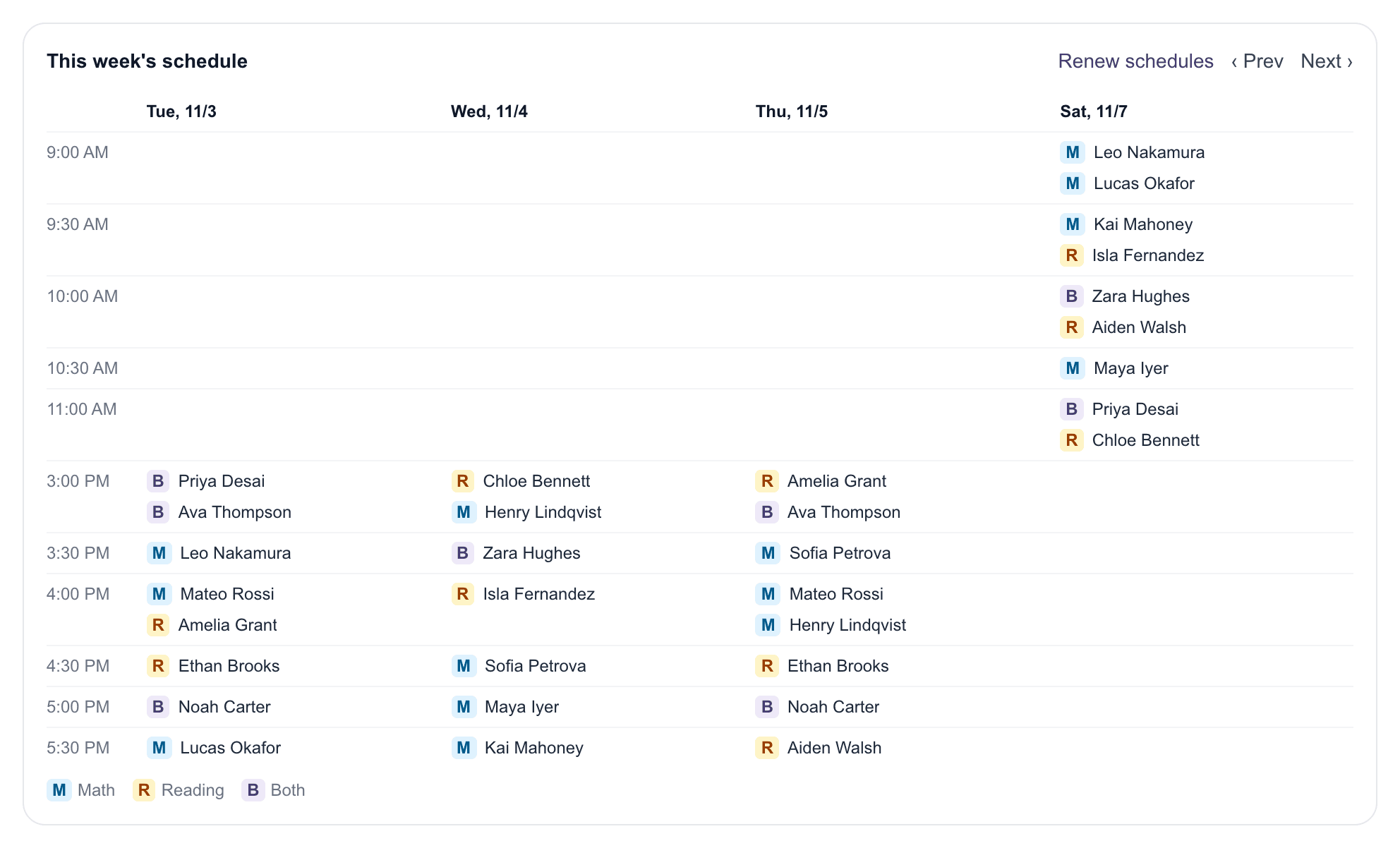1400x848 pixels.
Task: Click the Renew schedules link
Action: [x=1135, y=61]
